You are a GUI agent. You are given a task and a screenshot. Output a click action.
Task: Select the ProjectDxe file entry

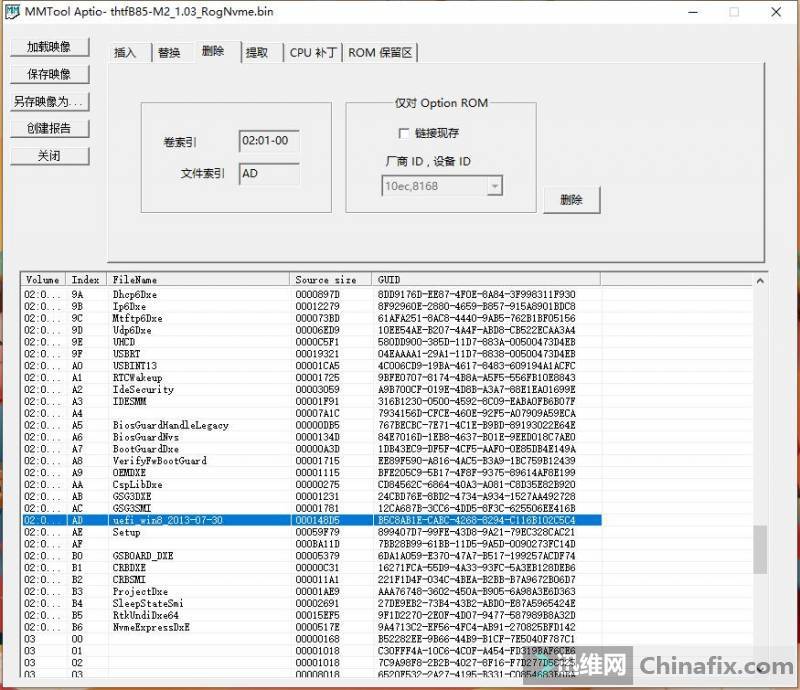point(311,592)
